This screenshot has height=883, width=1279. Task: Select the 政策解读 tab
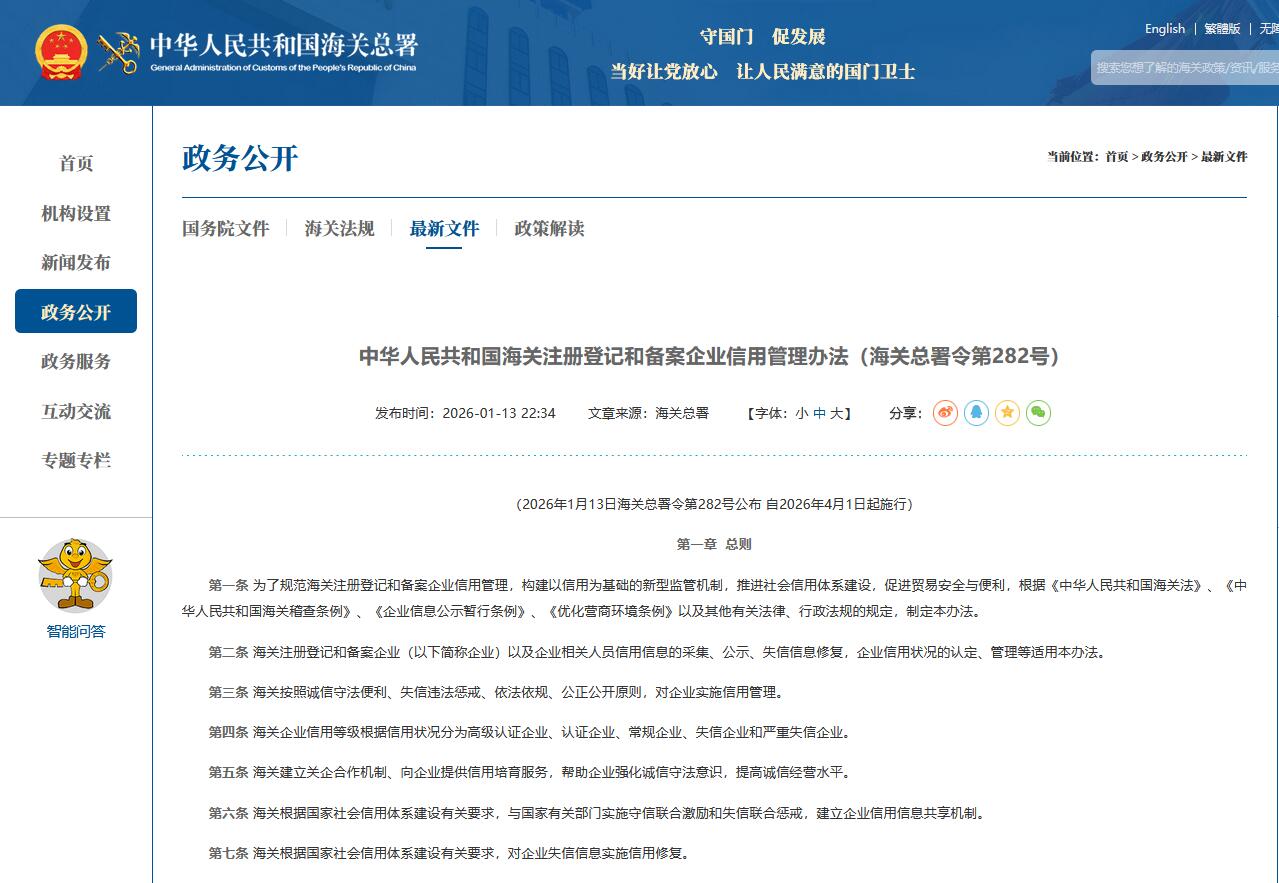pyautogui.click(x=549, y=229)
